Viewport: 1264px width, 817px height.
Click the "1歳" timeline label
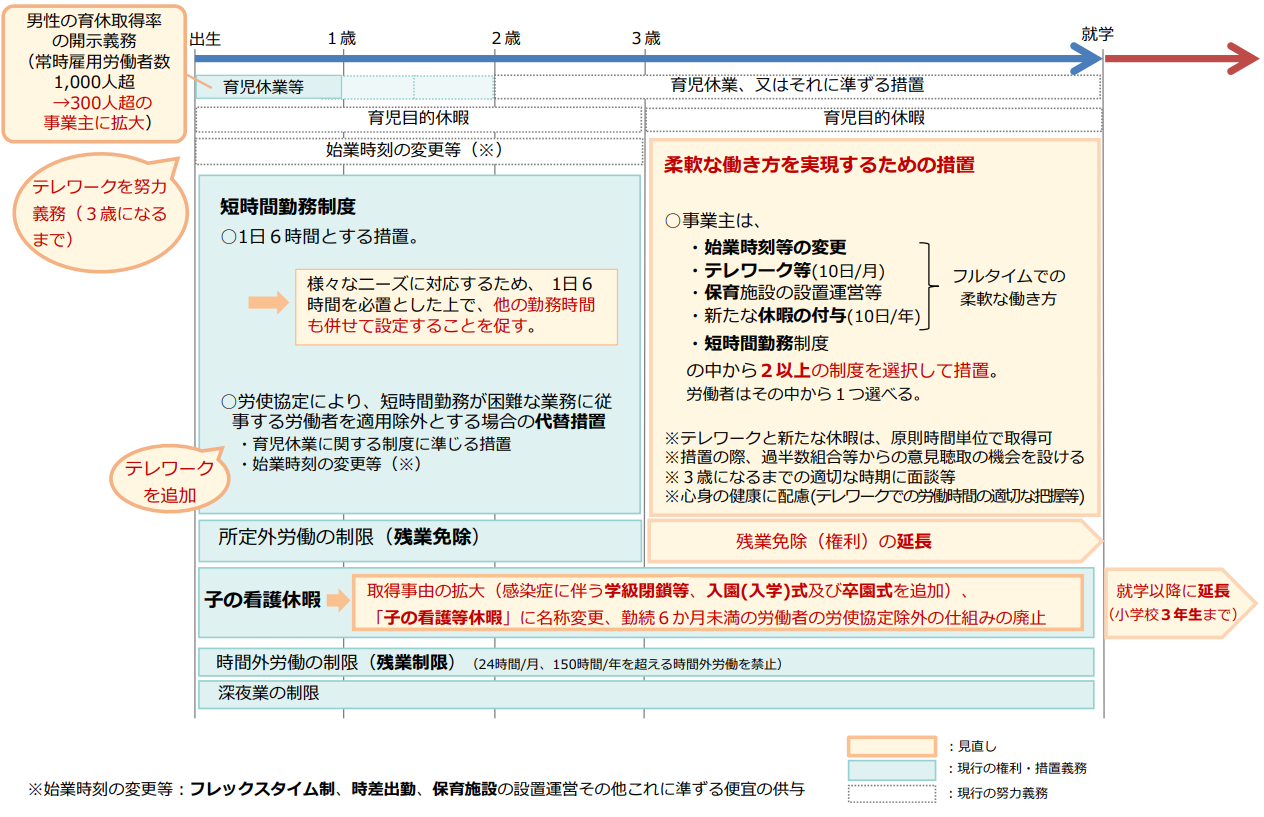tap(341, 39)
